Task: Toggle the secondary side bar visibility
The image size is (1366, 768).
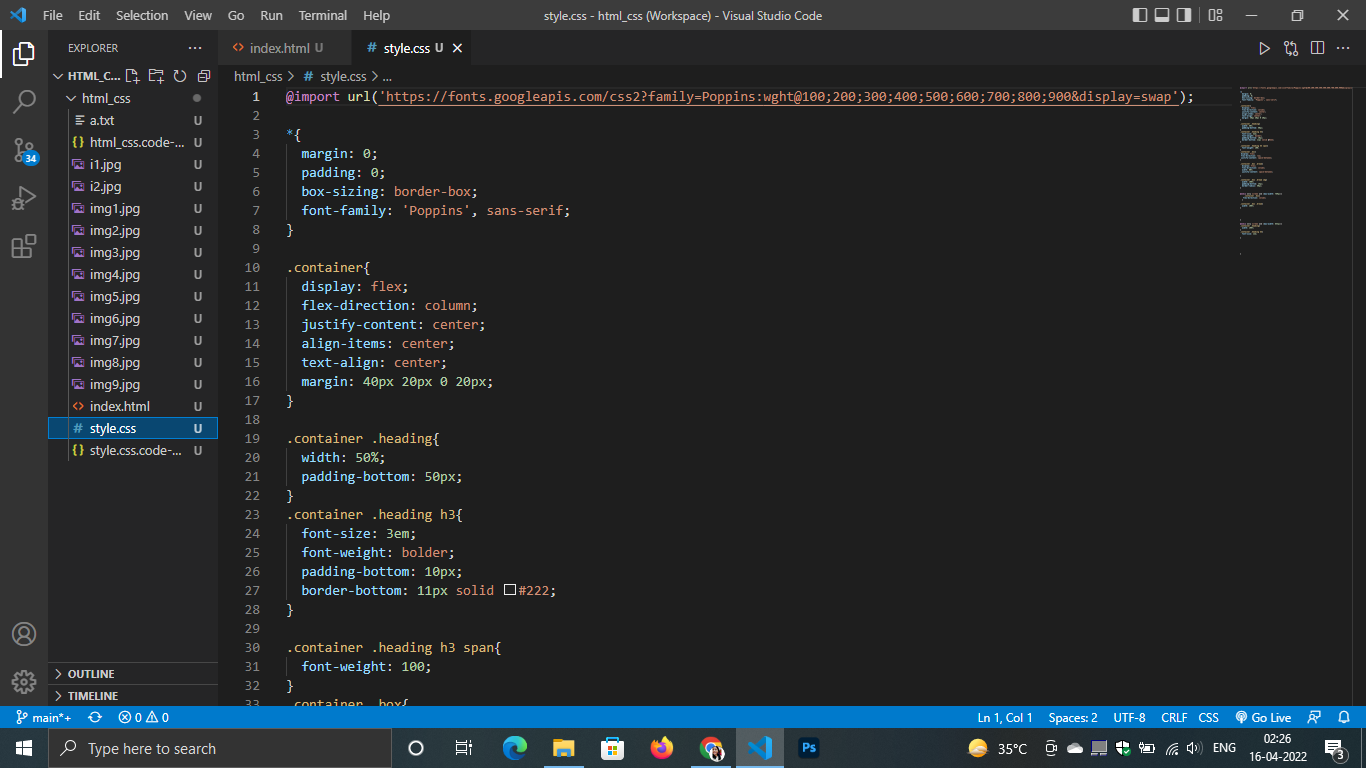Action: click(1184, 15)
